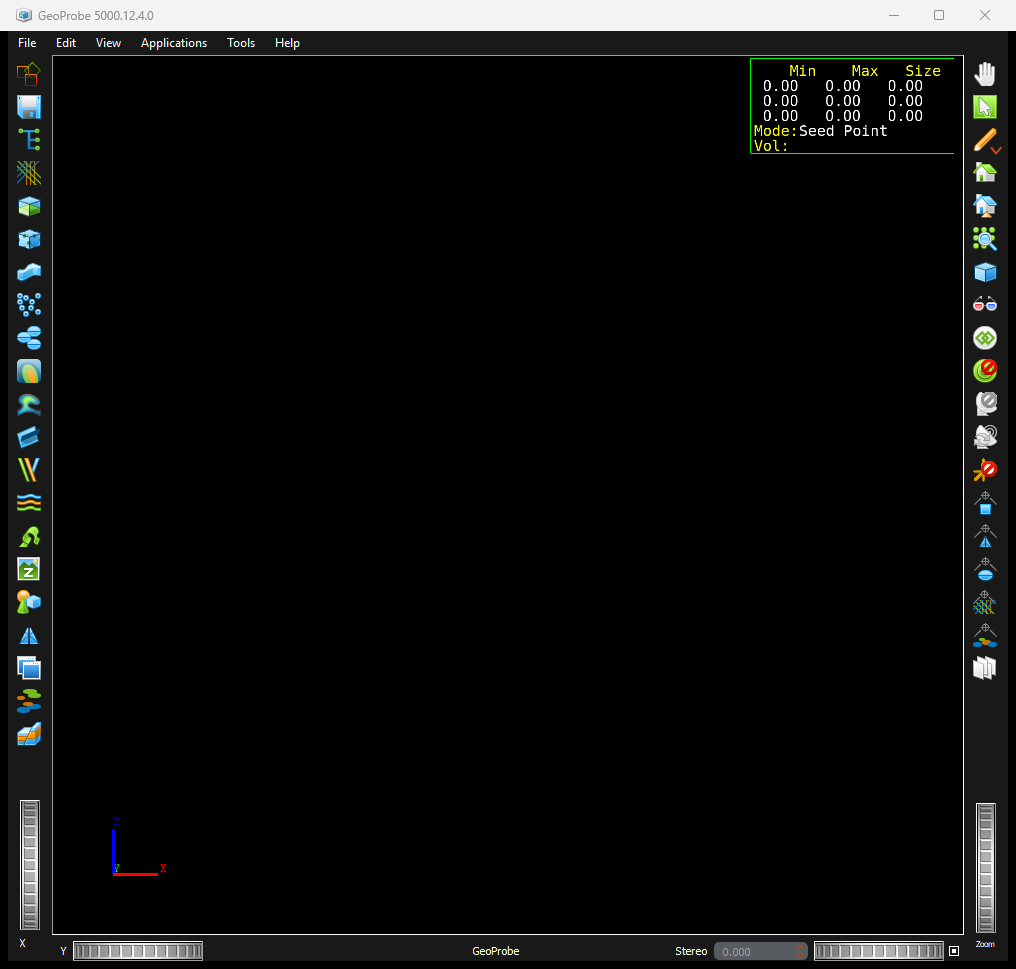
Task: Click the crosshair over blue disc icon
Action: coord(985,569)
